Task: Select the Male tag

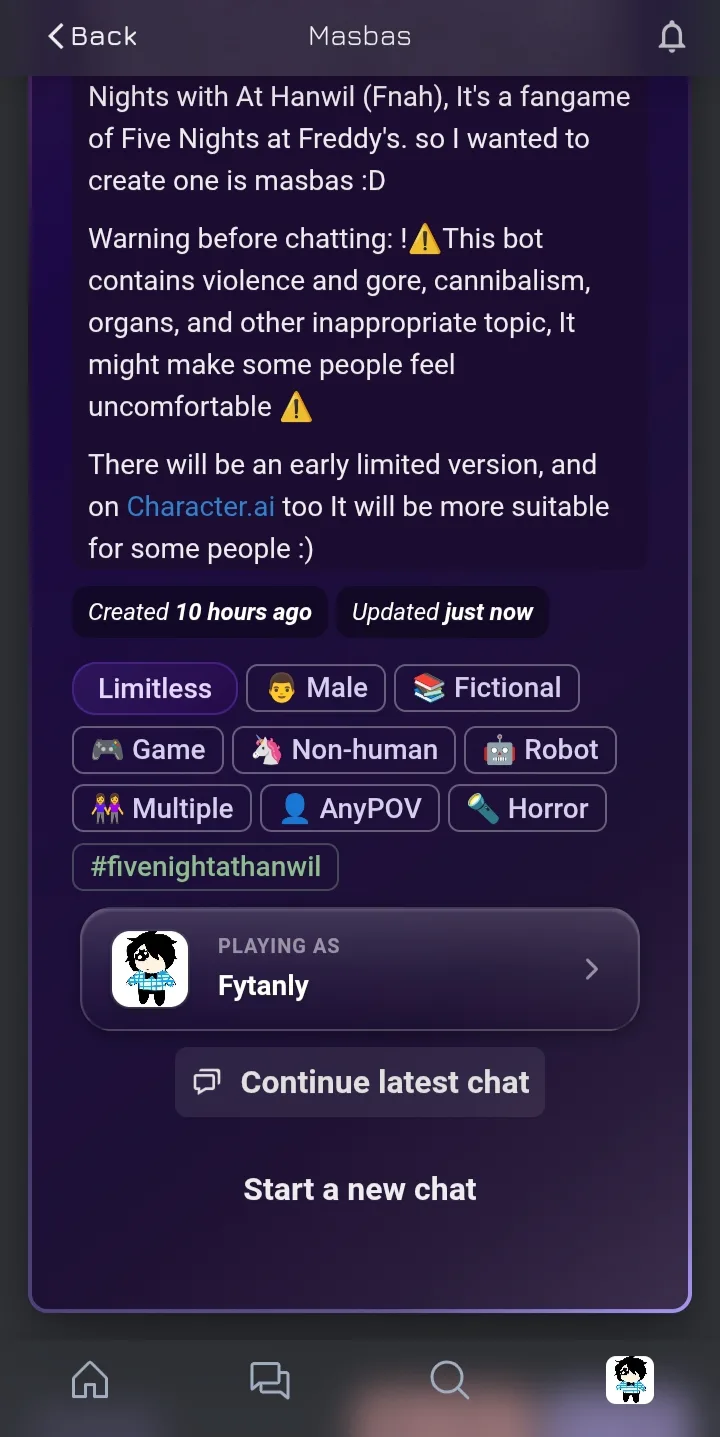Action: tap(316, 688)
